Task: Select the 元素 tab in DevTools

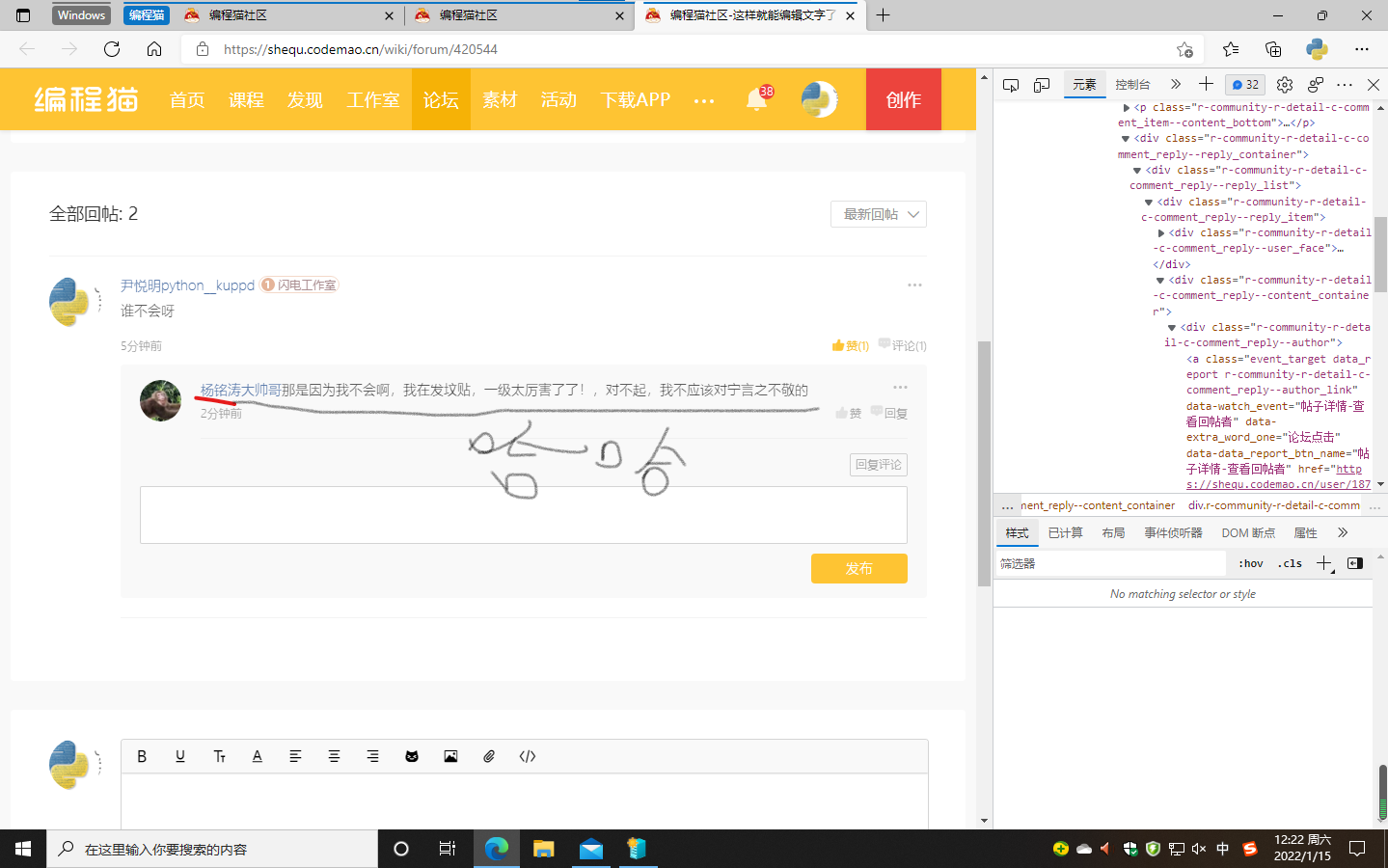Action: (x=1084, y=85)
